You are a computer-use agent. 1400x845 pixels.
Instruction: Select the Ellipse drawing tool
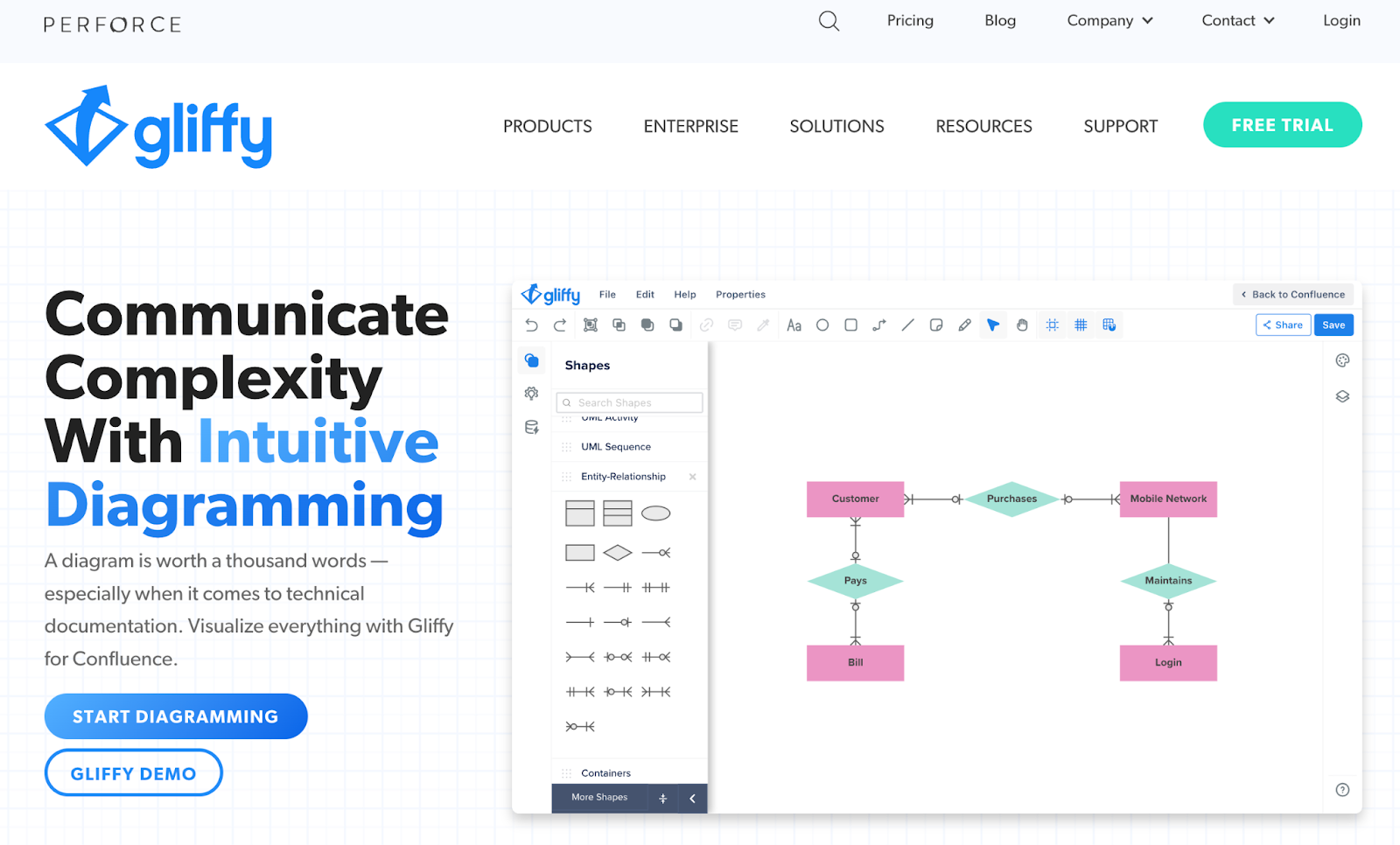pyautogui.click(x=822, y=325)
